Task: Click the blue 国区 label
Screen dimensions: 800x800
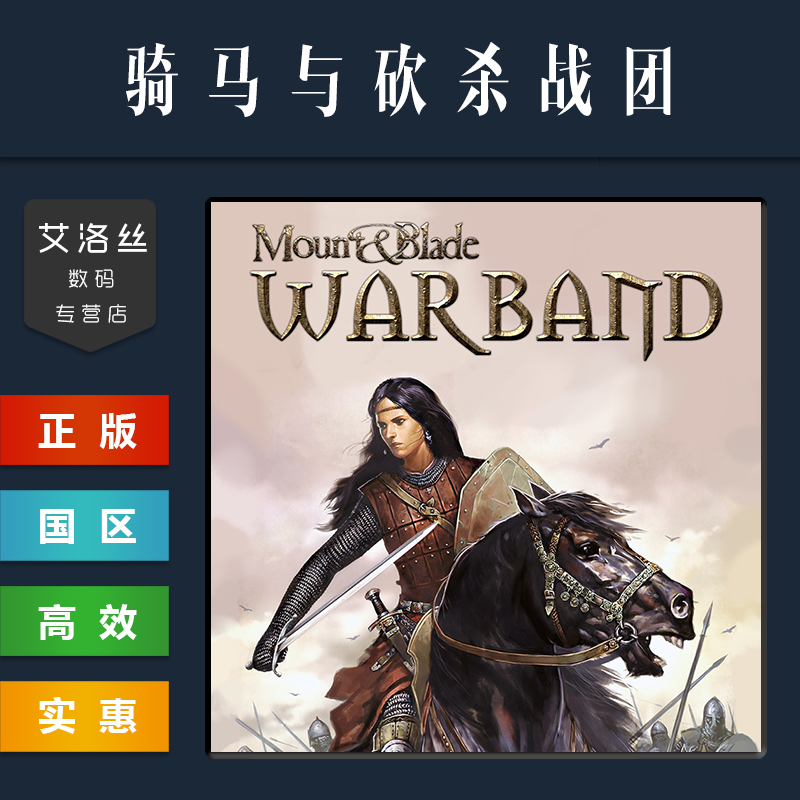Action: coord(84,526)
